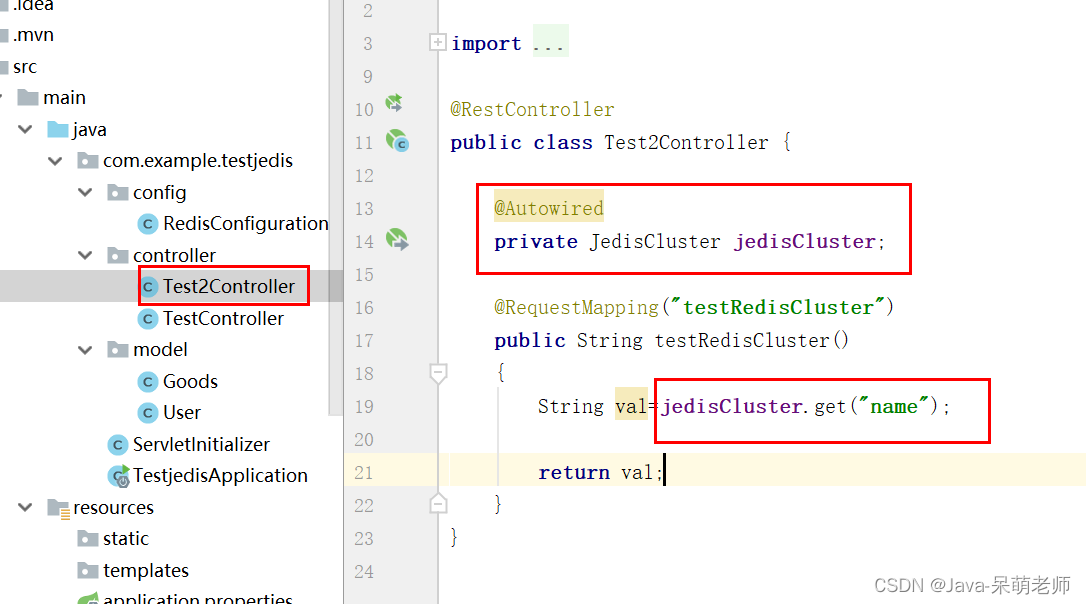Click the com.example.testjedis package icon
Screen dimensions: 1086x604
click(87, 161)
